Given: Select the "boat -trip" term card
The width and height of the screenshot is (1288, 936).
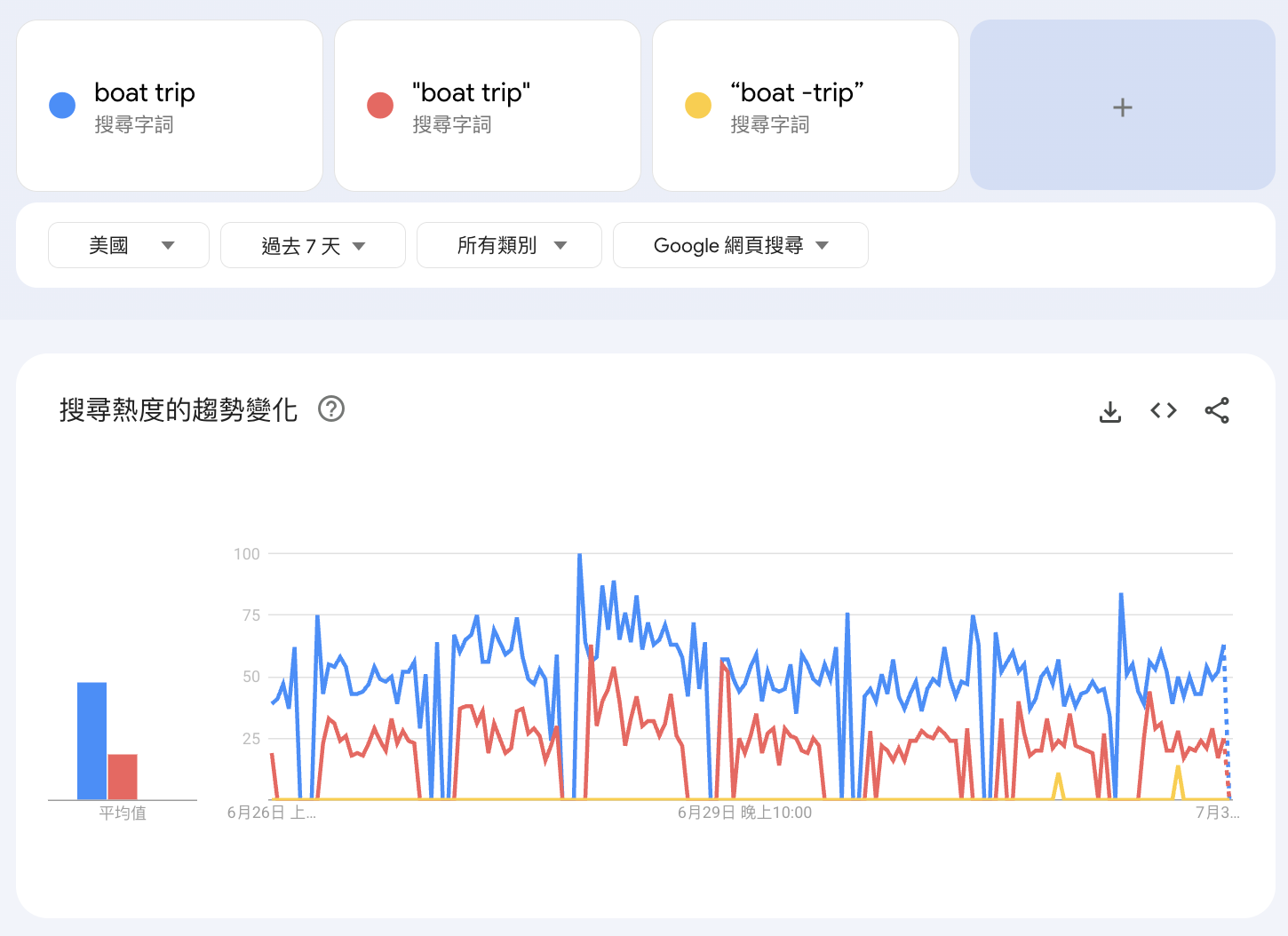Looking at the screenshot, I should pyautogui.click(x=806, y=106).
